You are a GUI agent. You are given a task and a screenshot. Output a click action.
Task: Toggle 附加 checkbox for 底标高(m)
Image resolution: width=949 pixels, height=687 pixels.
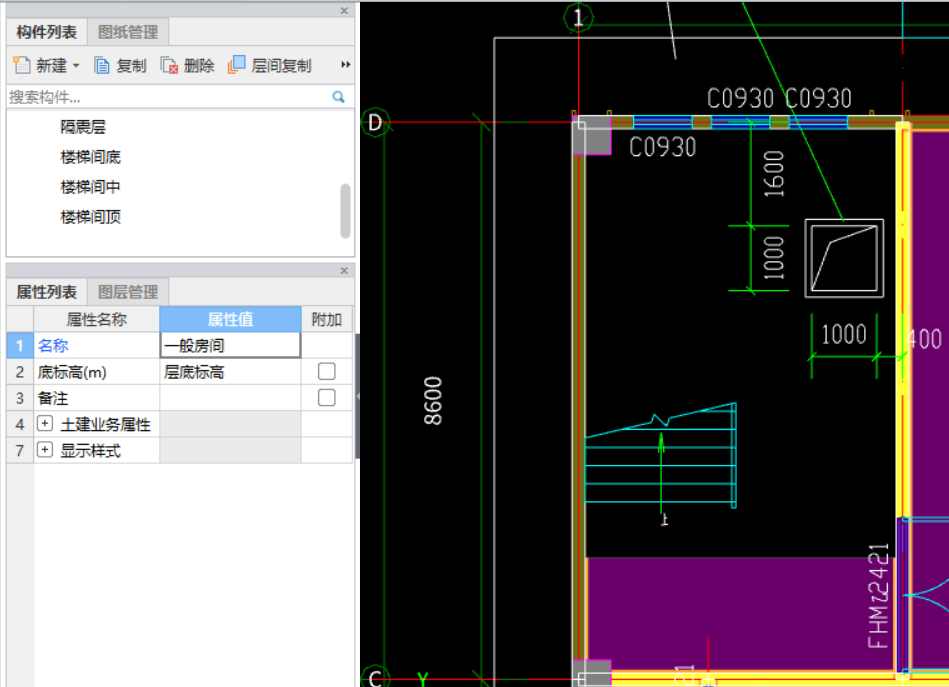point(327,371)
